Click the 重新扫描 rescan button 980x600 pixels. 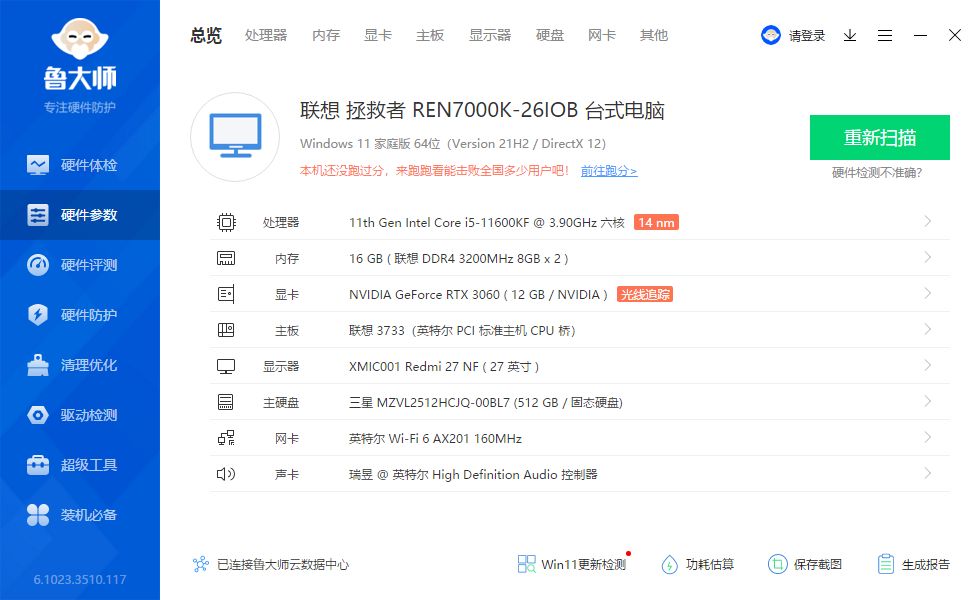coord(879,137)
